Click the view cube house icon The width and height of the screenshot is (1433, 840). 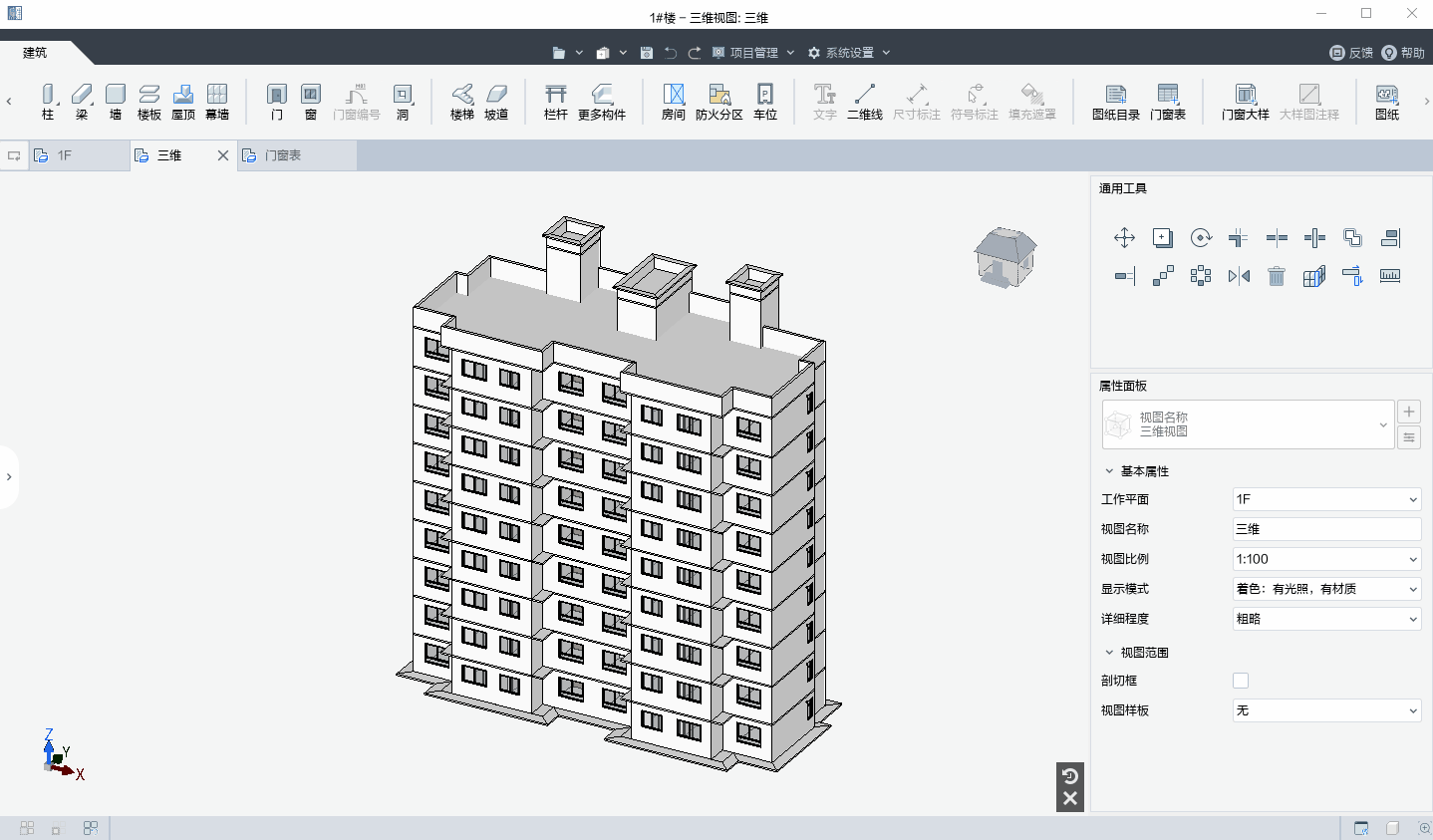[1004, 257]
